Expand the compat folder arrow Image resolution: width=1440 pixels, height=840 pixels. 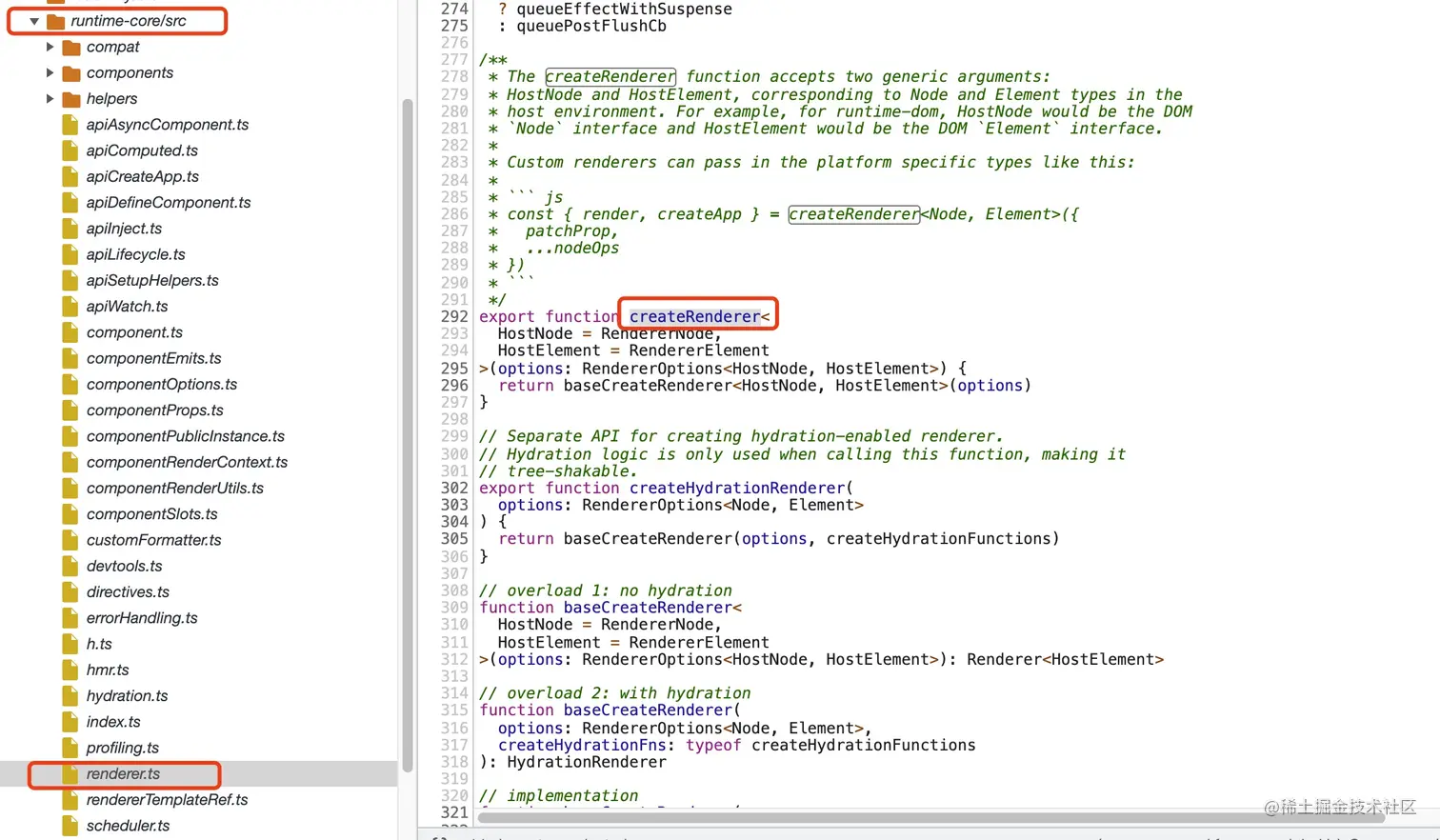[50, 47]
